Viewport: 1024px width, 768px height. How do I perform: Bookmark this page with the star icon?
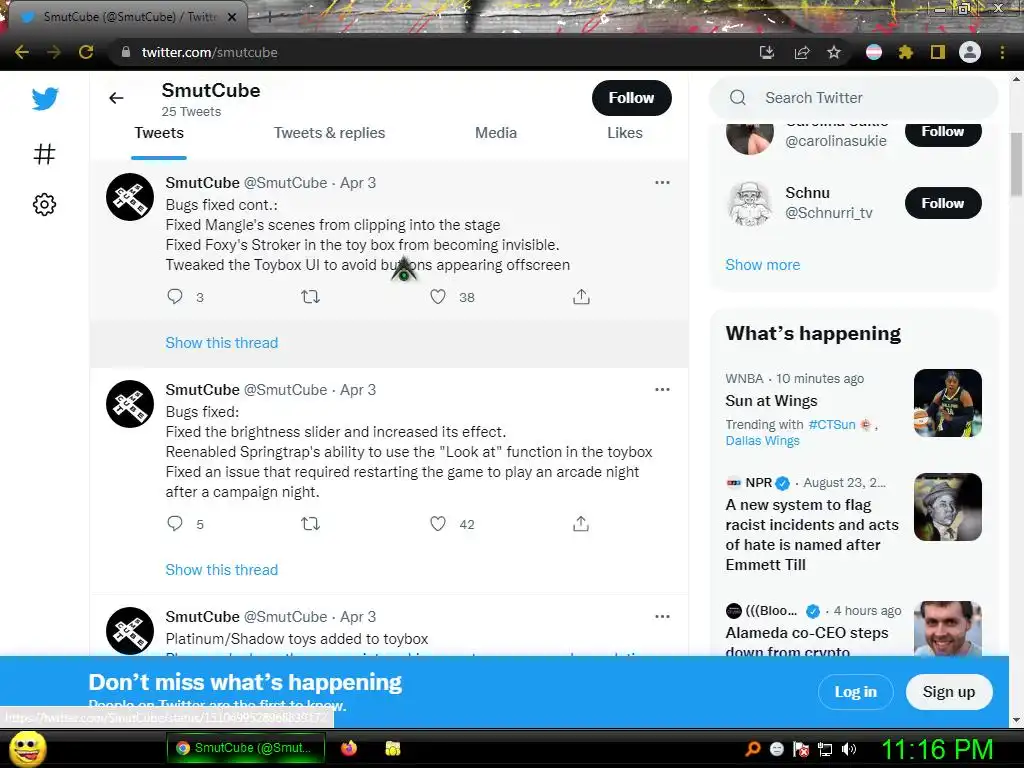coord(834,52)
